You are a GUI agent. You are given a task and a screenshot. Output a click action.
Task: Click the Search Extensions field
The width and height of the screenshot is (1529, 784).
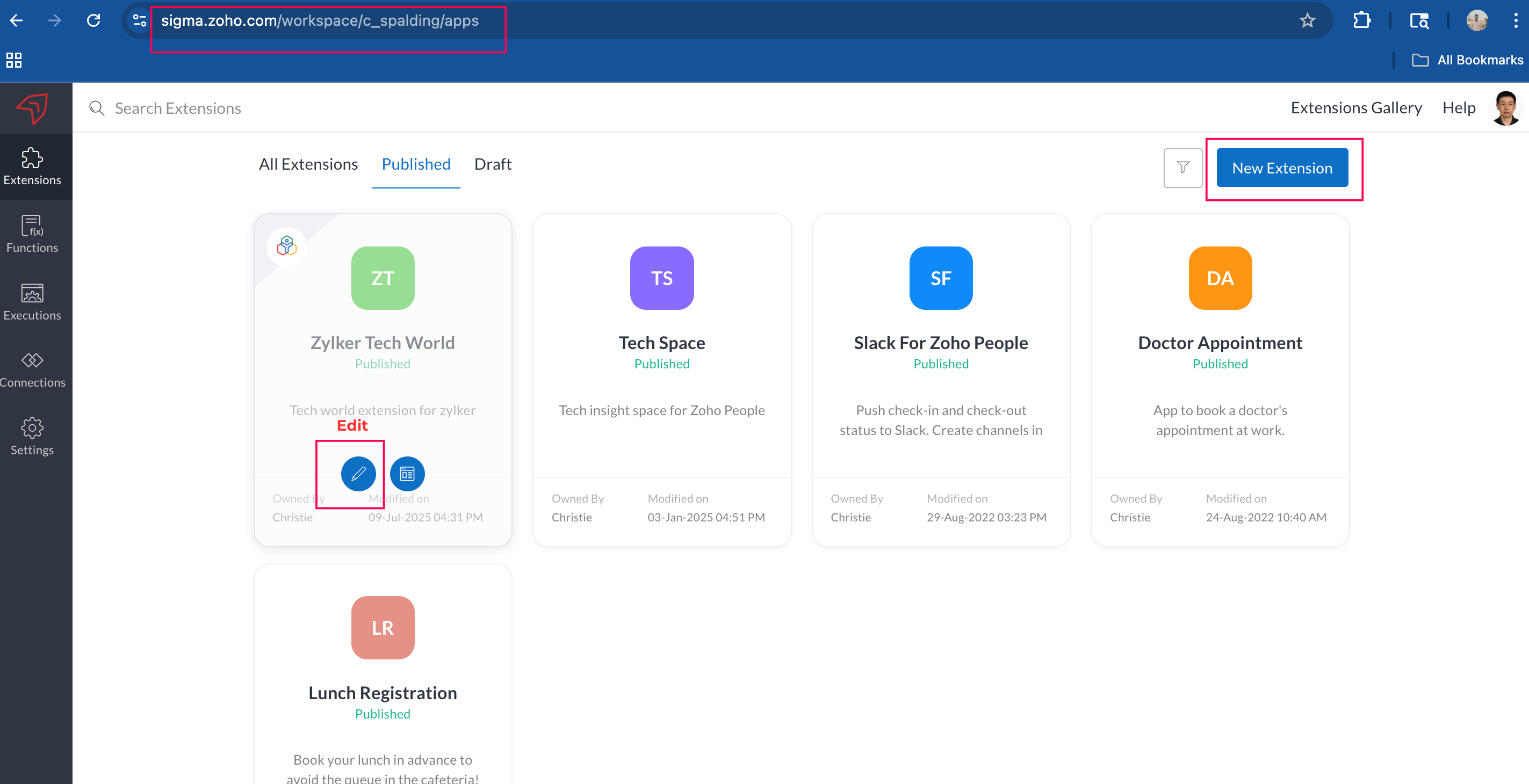(x=178, y=108)
